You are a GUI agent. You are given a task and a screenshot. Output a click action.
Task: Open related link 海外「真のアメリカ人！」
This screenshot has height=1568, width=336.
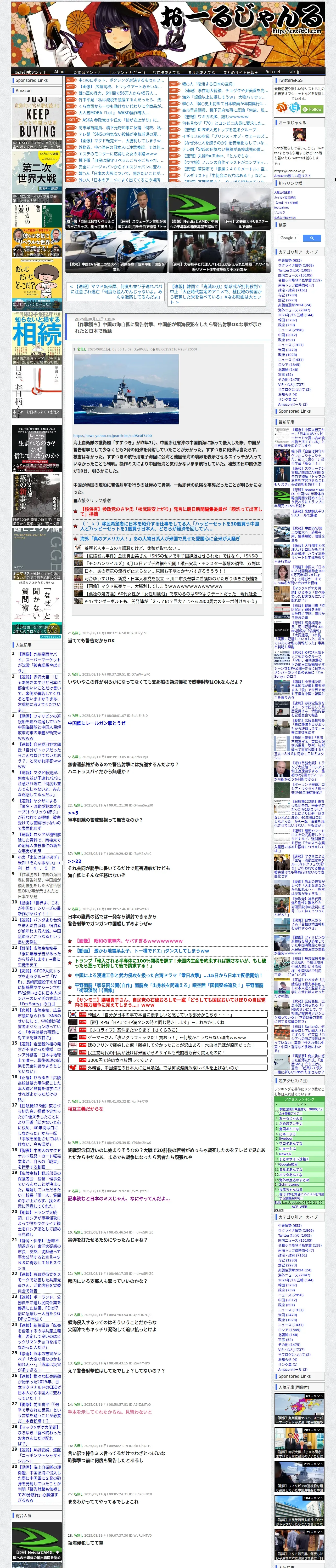[x=160, y=539]
